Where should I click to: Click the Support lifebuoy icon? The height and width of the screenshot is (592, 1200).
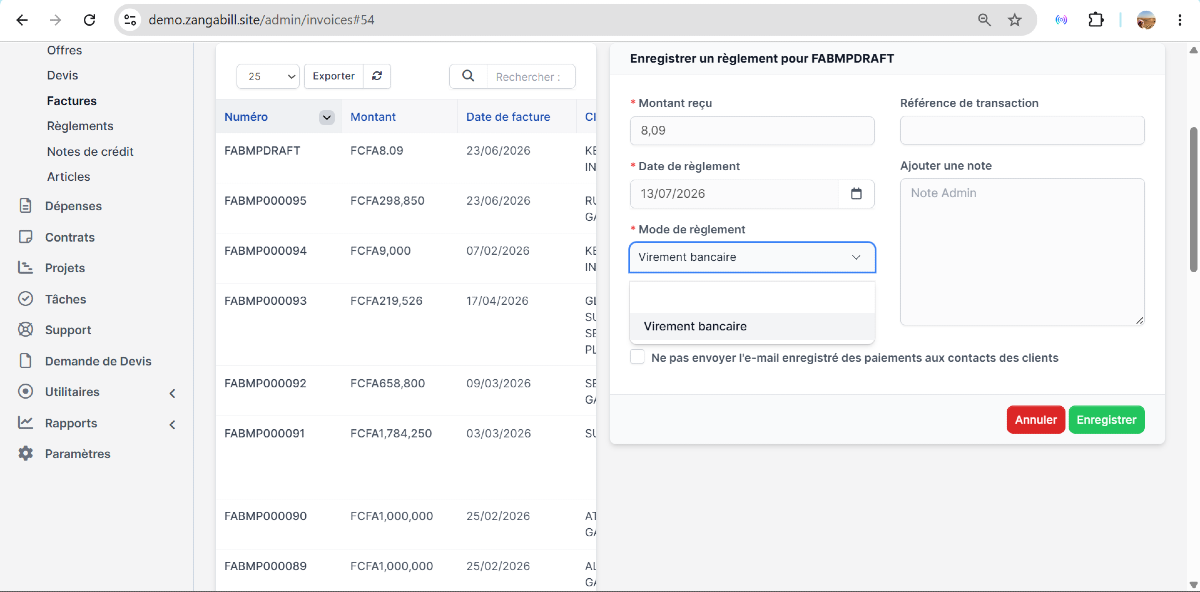[x=26, y=330]
